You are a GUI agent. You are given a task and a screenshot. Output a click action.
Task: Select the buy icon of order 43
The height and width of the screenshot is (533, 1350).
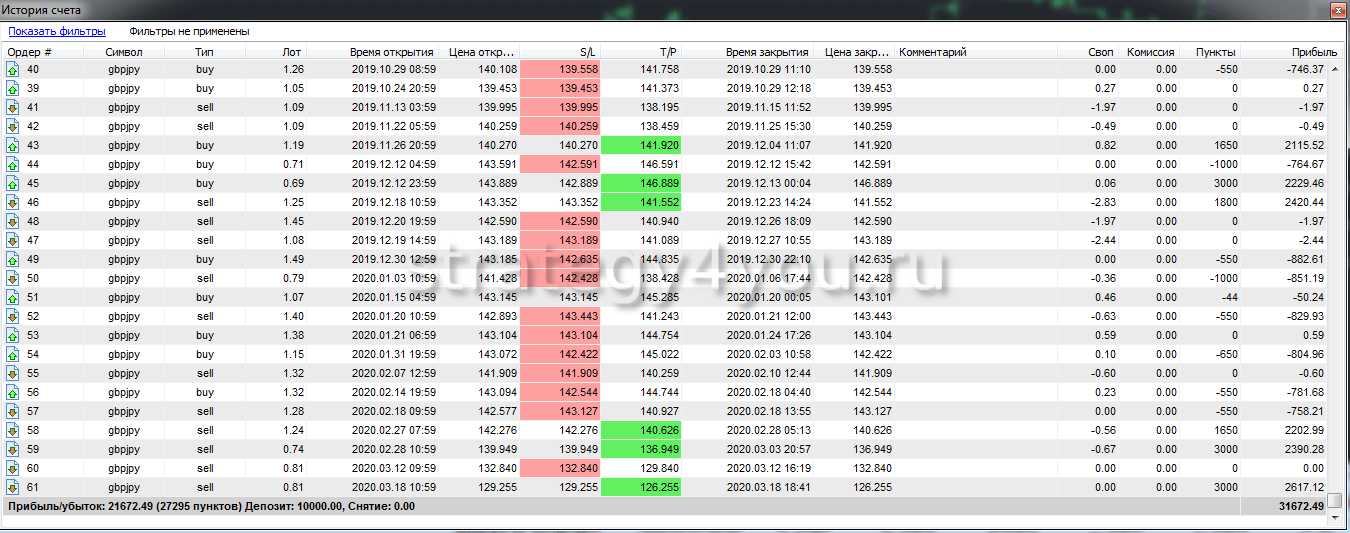point(13,146)
